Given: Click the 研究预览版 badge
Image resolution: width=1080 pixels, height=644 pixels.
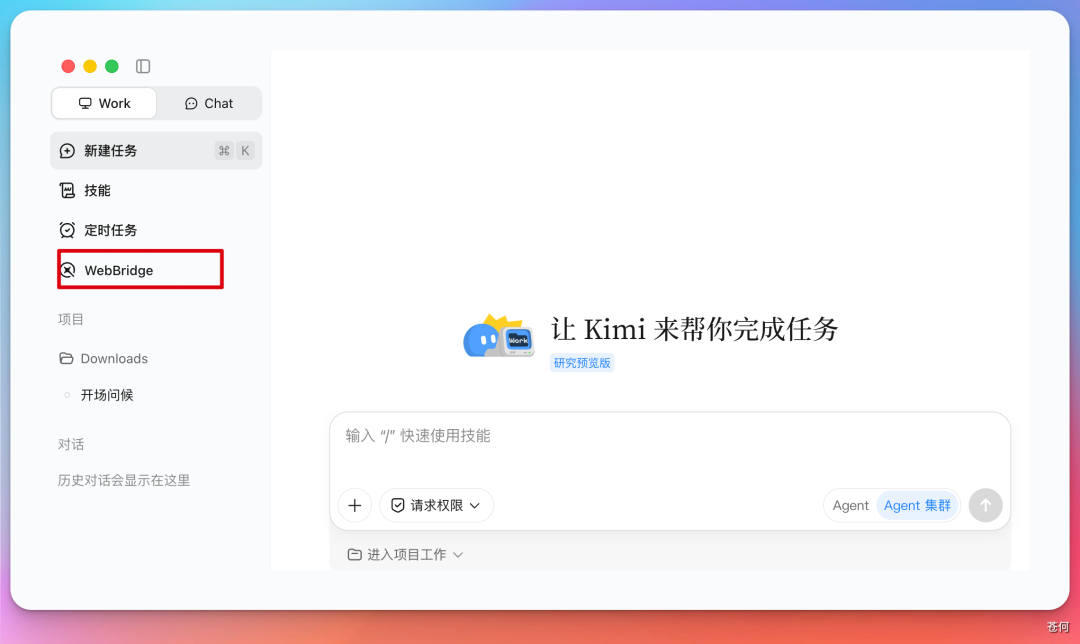Looking at the screenshot, I should point(582,363).
